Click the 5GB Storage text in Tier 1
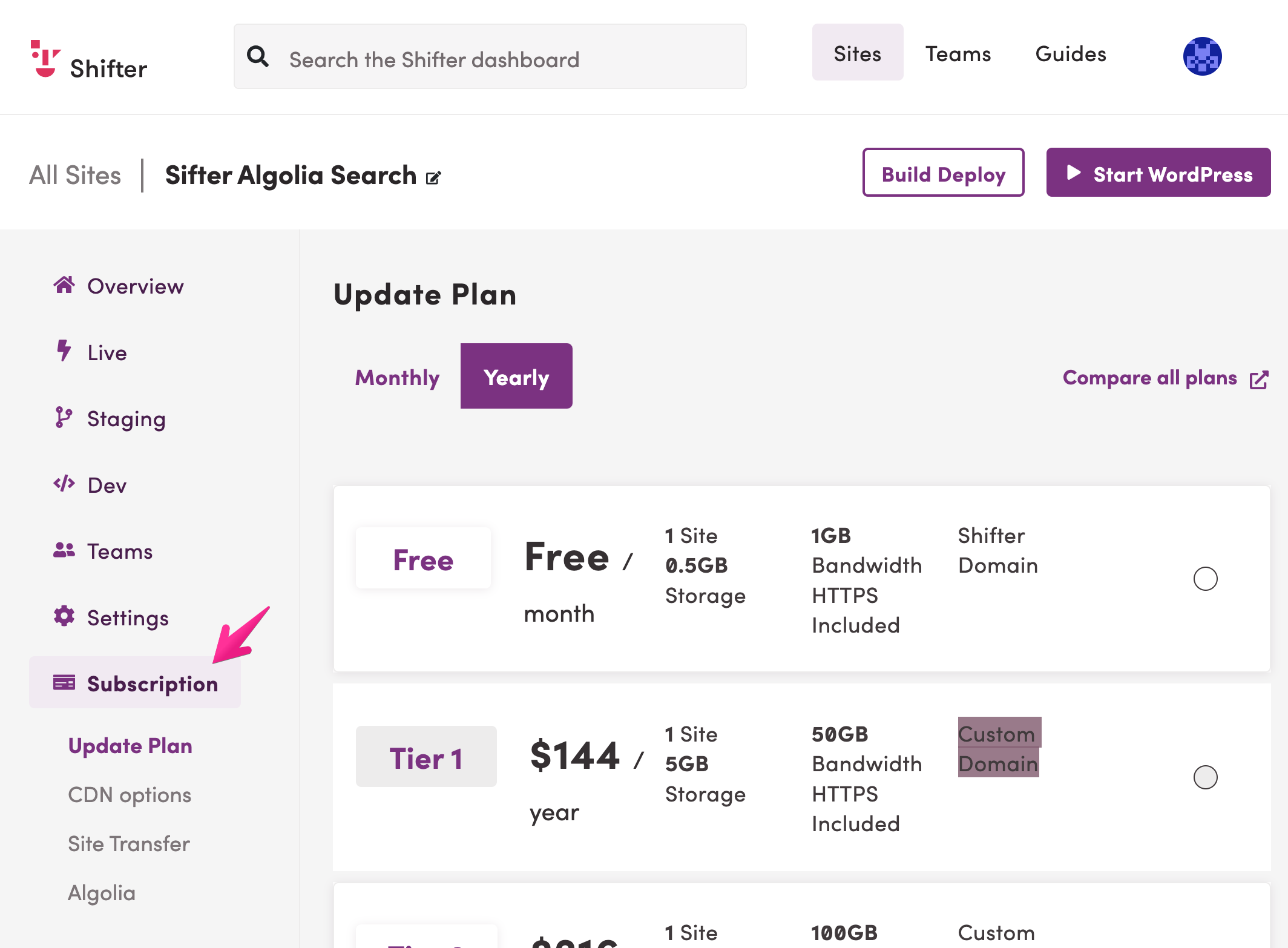The image size is (1288, 948). [x=705, y=779]
